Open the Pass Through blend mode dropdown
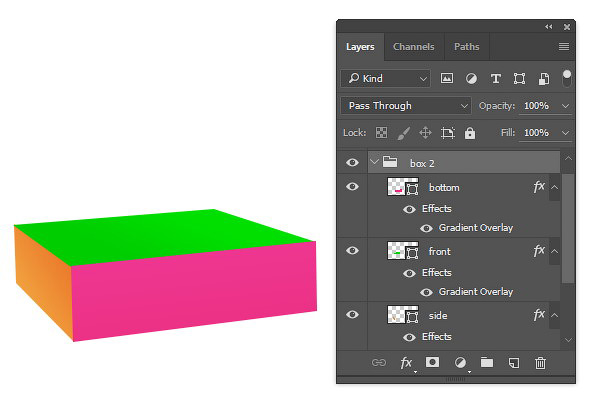The height and width of the screenshot is (406, 592). pos(406,106)
